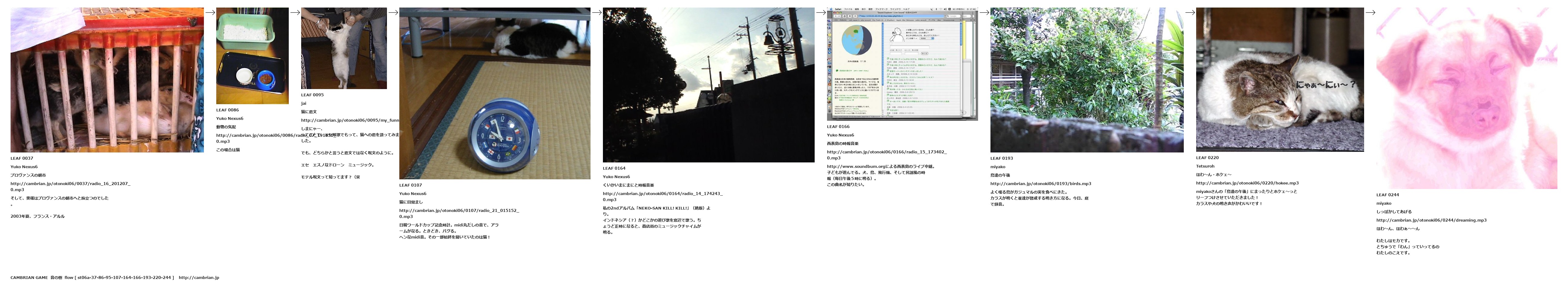
Task: Click author Yuko Nexus6 under LEAF 0107
Action: [413, 194]
